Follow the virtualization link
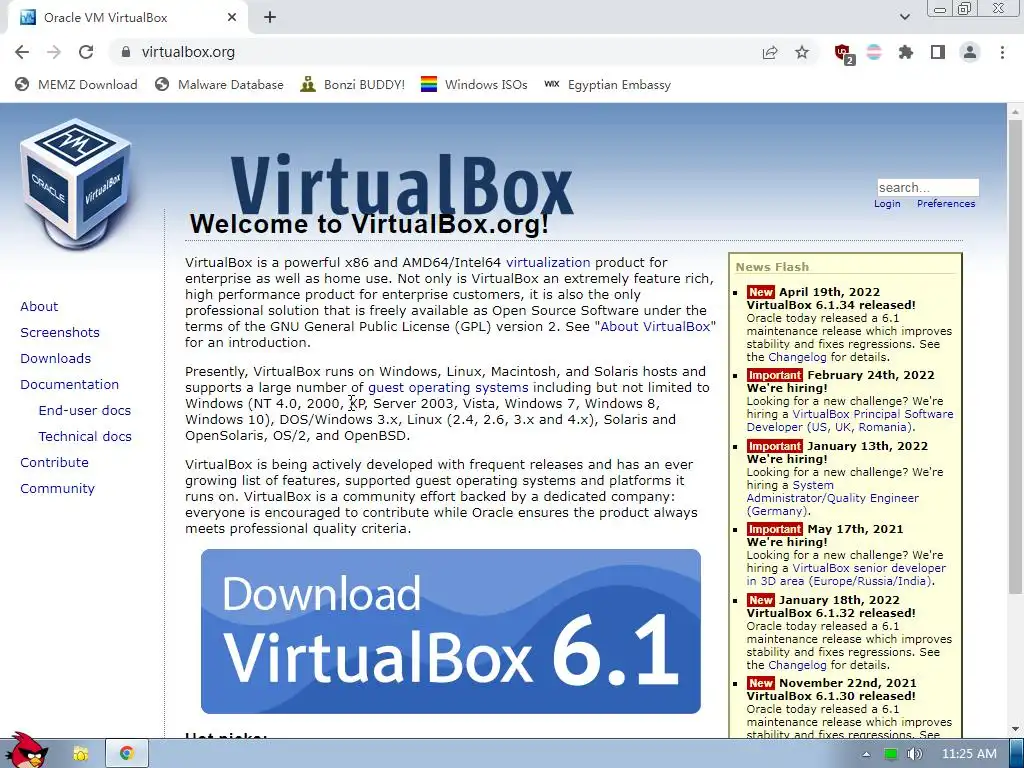Screen dimensions: 1024x768 click(x=548, y=263)
